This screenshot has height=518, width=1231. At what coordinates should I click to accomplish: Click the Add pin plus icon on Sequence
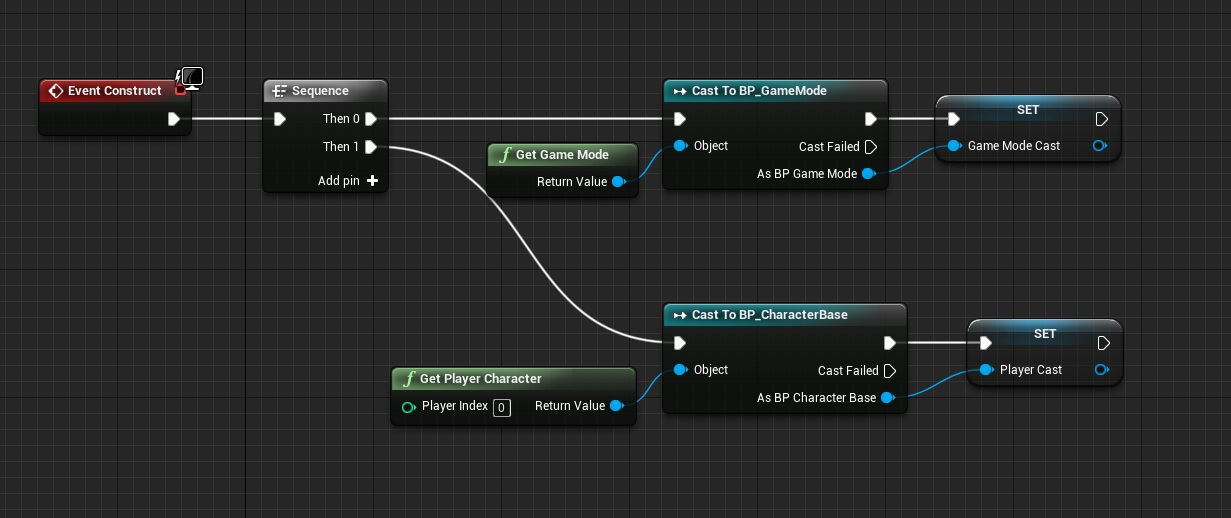pos(372,181)
